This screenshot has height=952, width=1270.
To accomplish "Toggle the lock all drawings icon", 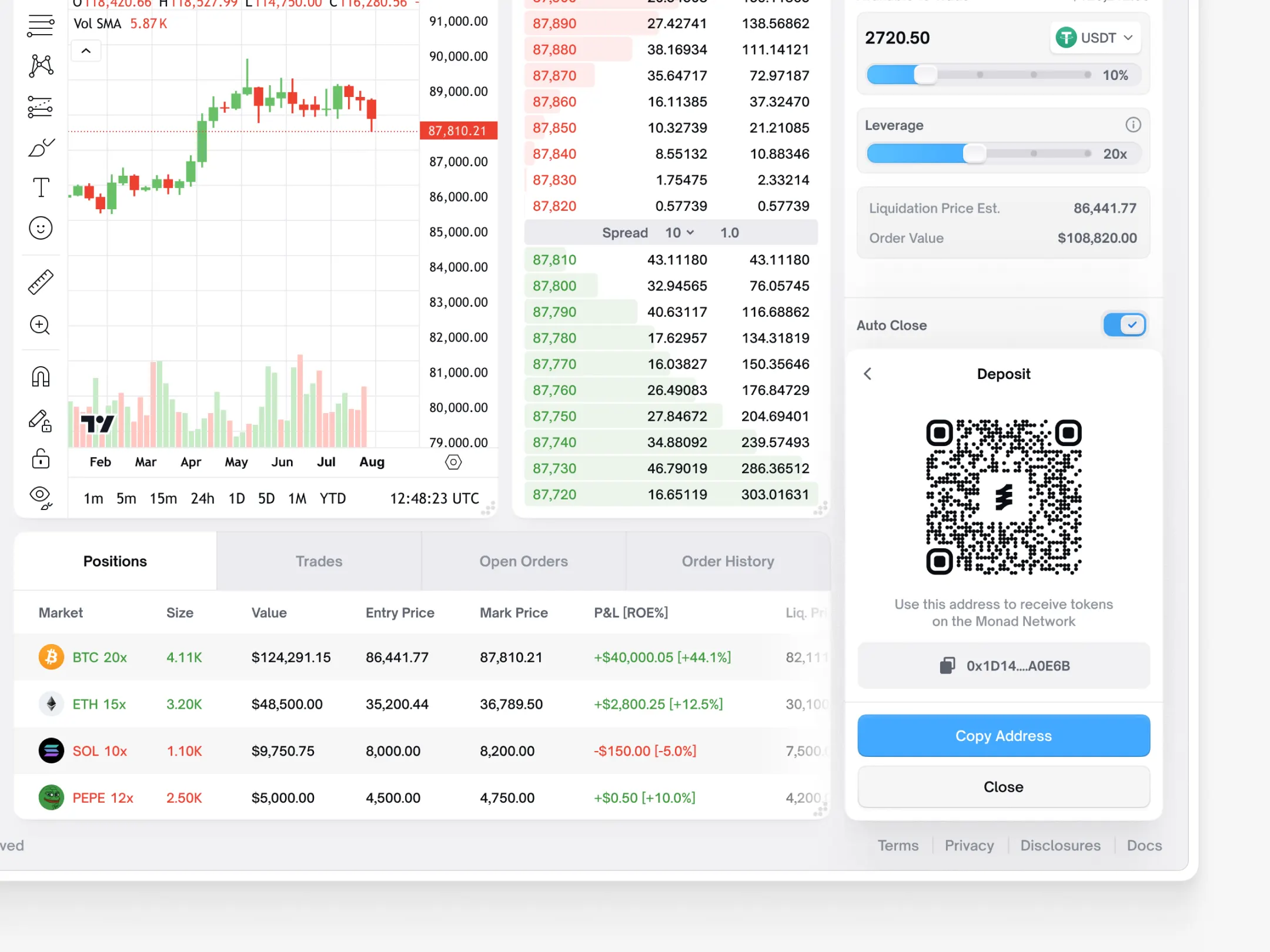I will coord(41,458).
